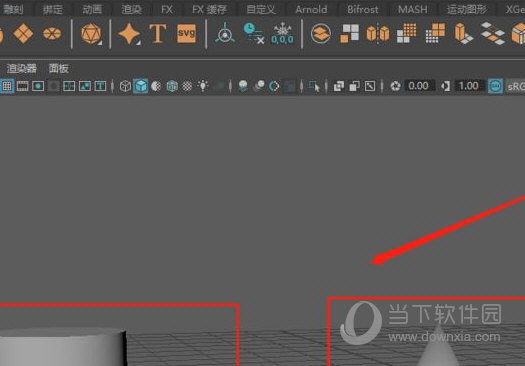
Task: Toggle the viewport grid display
Action: point(7,86)
